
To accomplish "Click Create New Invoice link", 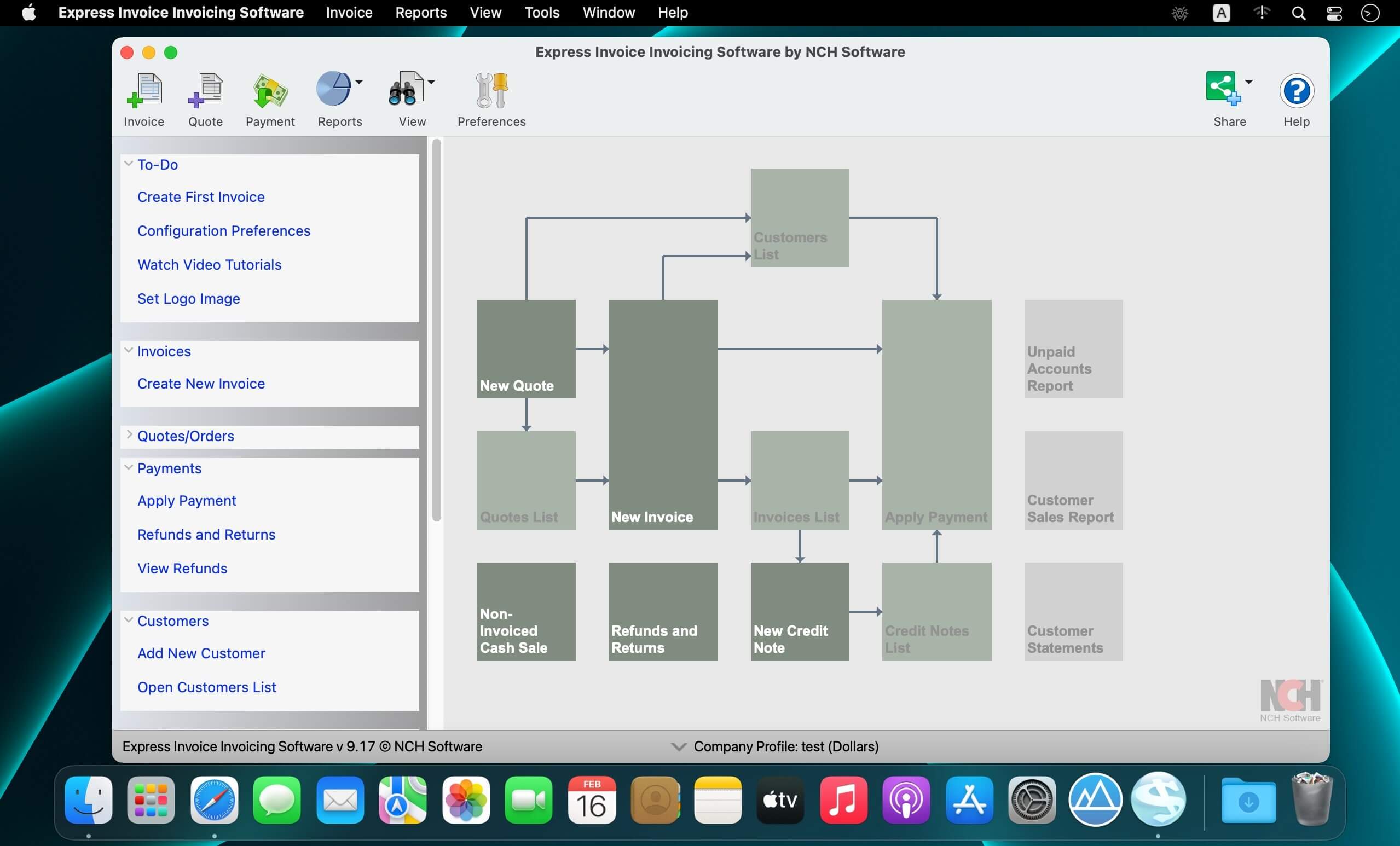I will (201, 384).
